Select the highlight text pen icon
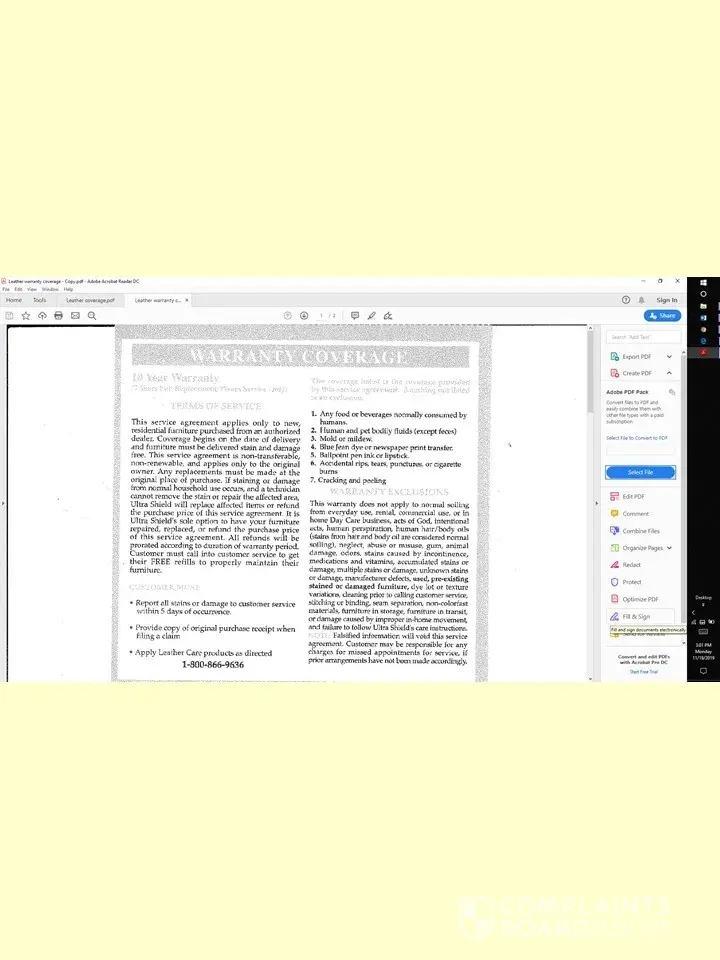 tap(372, 316)
